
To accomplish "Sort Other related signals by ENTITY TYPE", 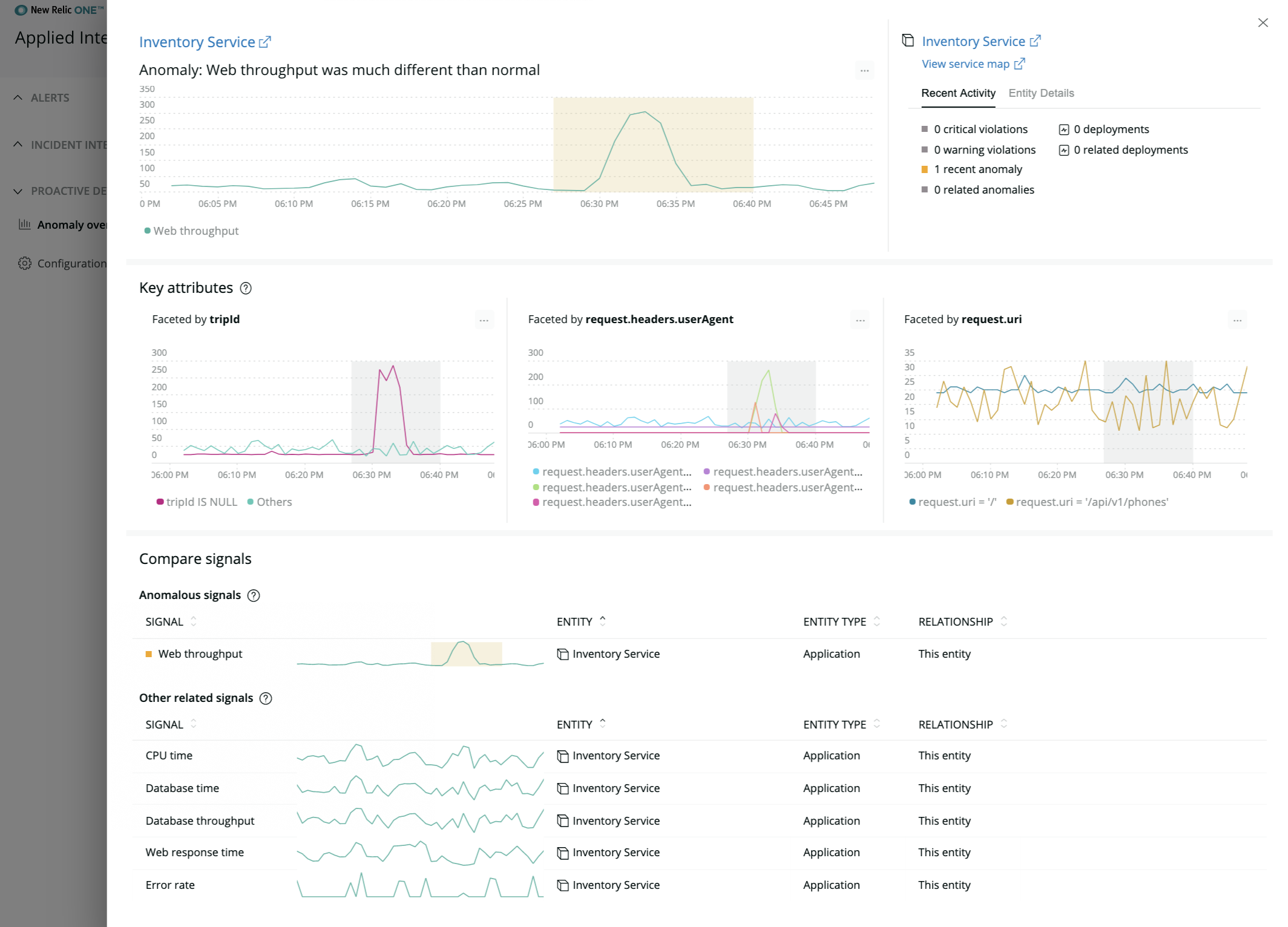I will (841, 724).
